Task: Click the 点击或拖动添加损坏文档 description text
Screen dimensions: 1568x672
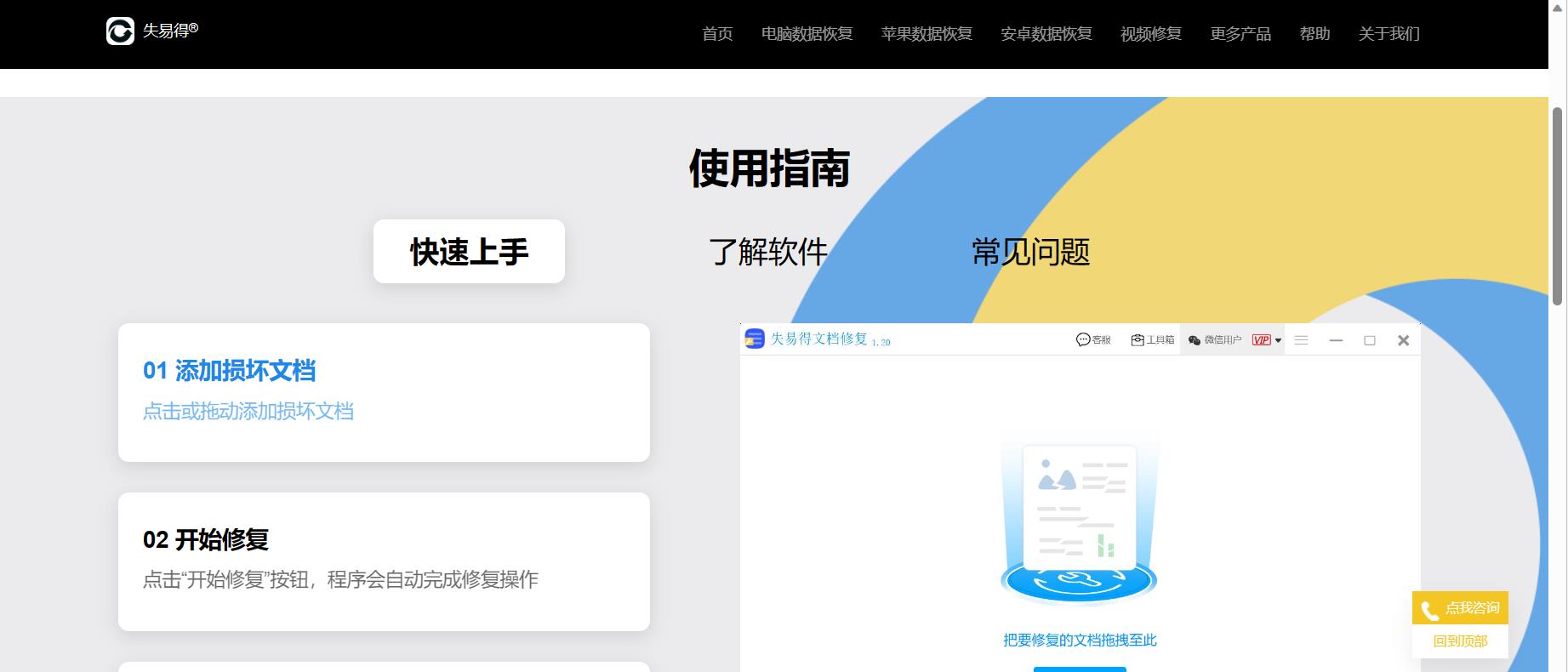Action: pyautogui.click(x=248, y=412)
